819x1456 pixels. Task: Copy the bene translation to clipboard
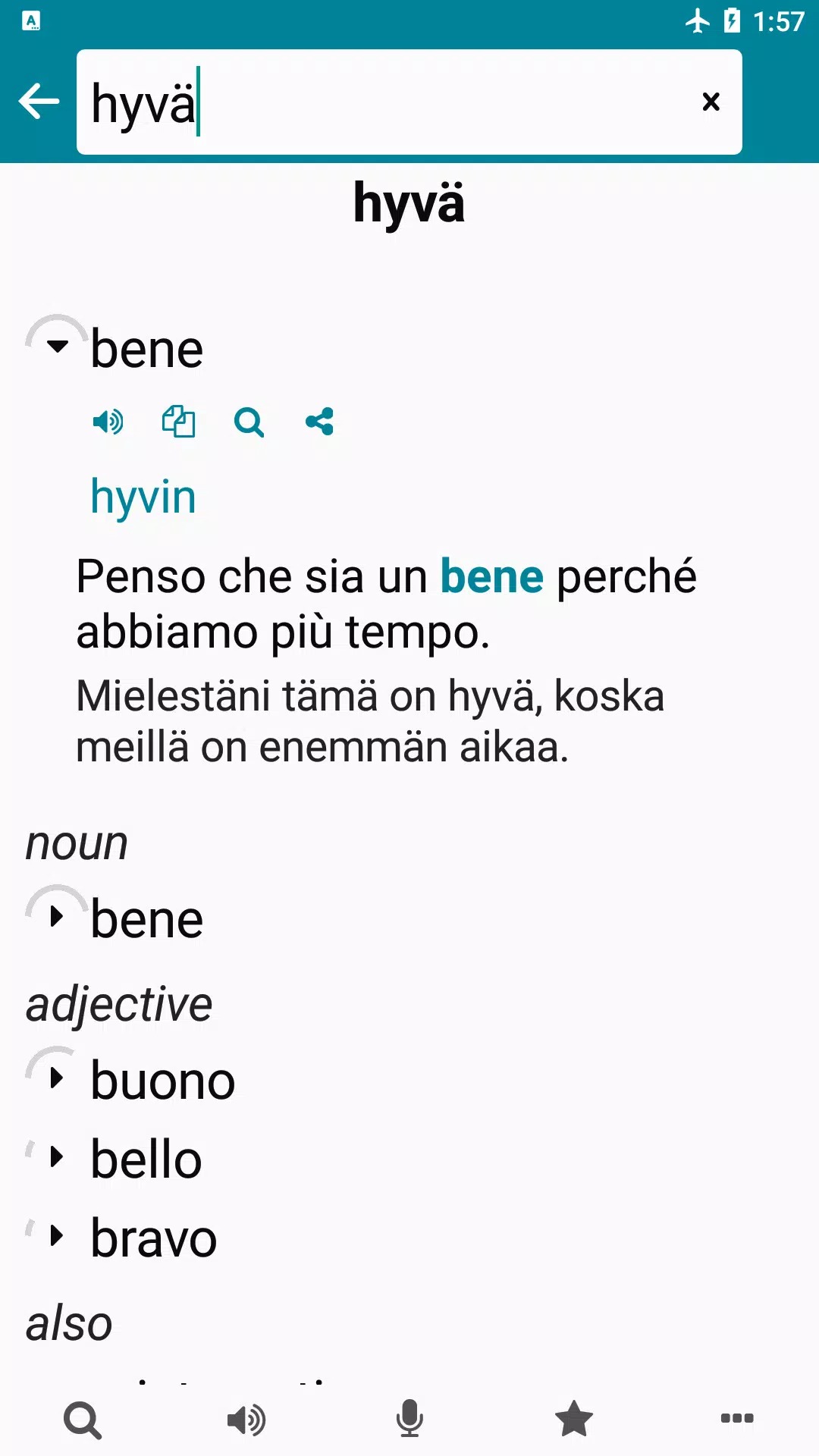click(x=178, y=422)
